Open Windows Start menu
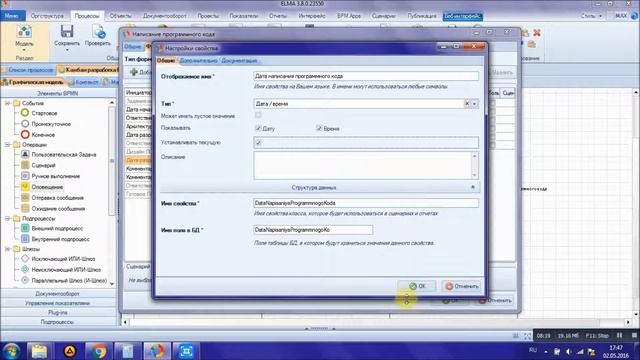Image resolution: width=640 pixels, height=360 pixels. coord(11,351)
